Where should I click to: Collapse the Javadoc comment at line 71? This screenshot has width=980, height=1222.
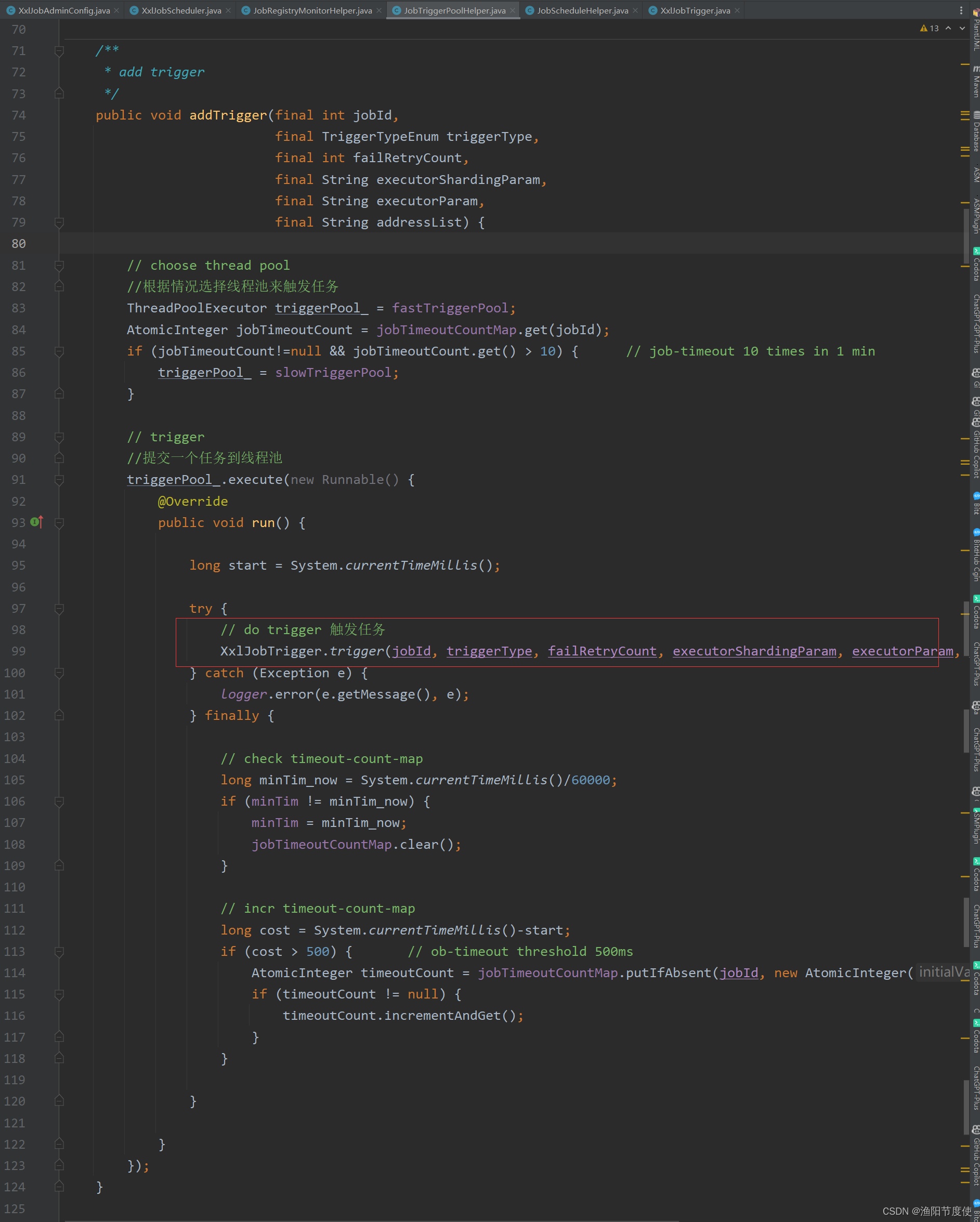[x=59, y=51]
